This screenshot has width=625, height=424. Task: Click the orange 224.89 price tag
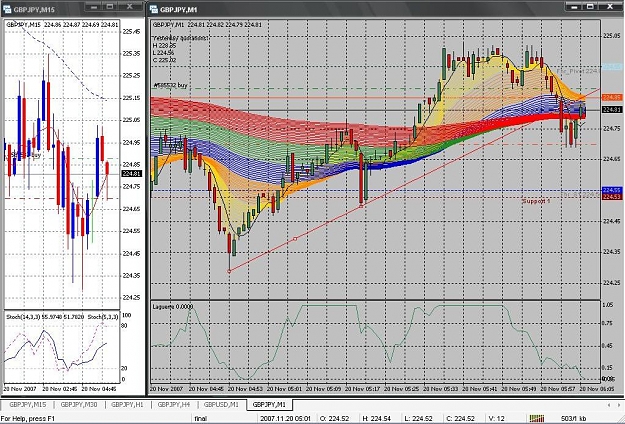click(611, 97)
